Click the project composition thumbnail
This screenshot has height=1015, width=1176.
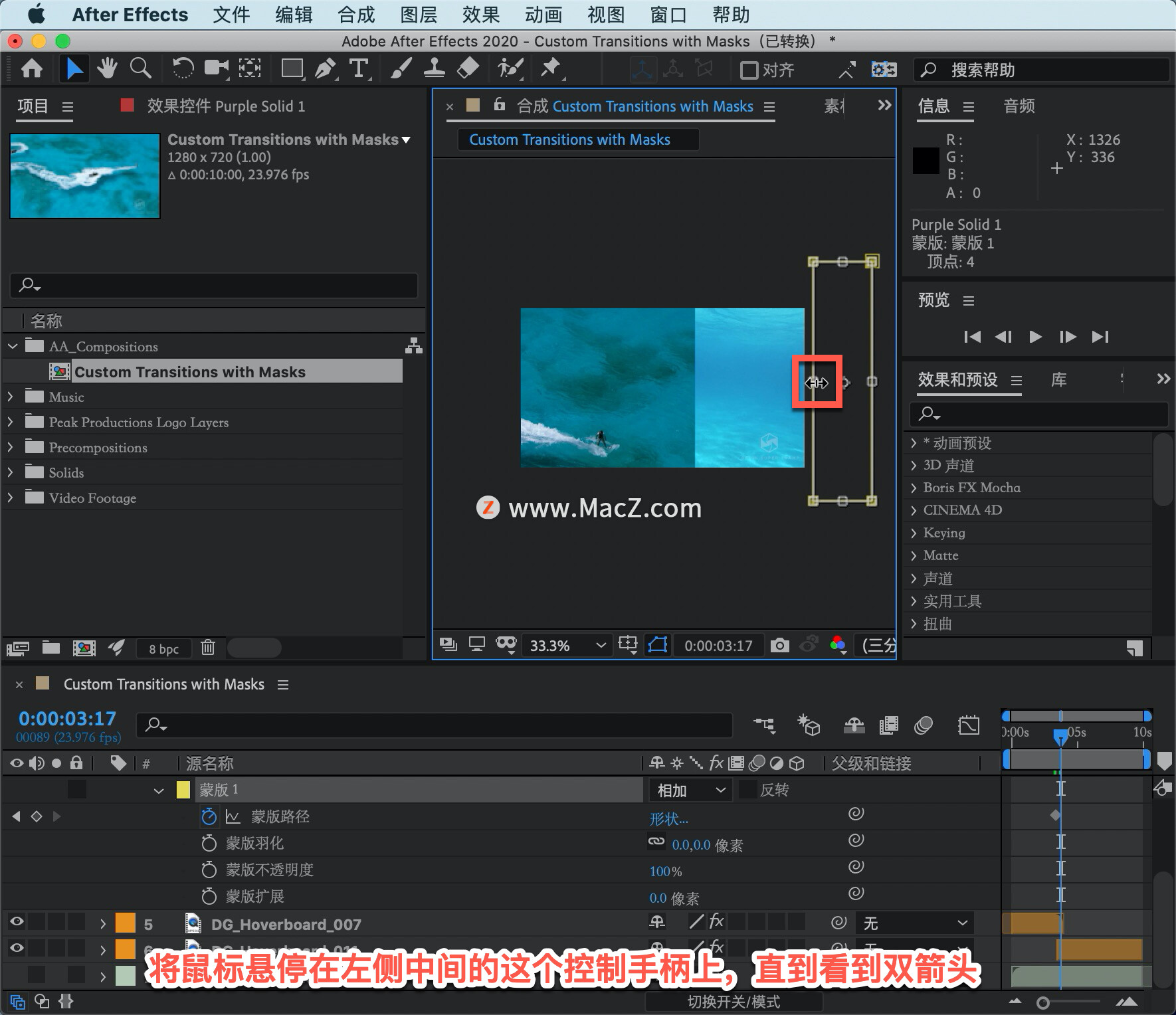[85, 176]
